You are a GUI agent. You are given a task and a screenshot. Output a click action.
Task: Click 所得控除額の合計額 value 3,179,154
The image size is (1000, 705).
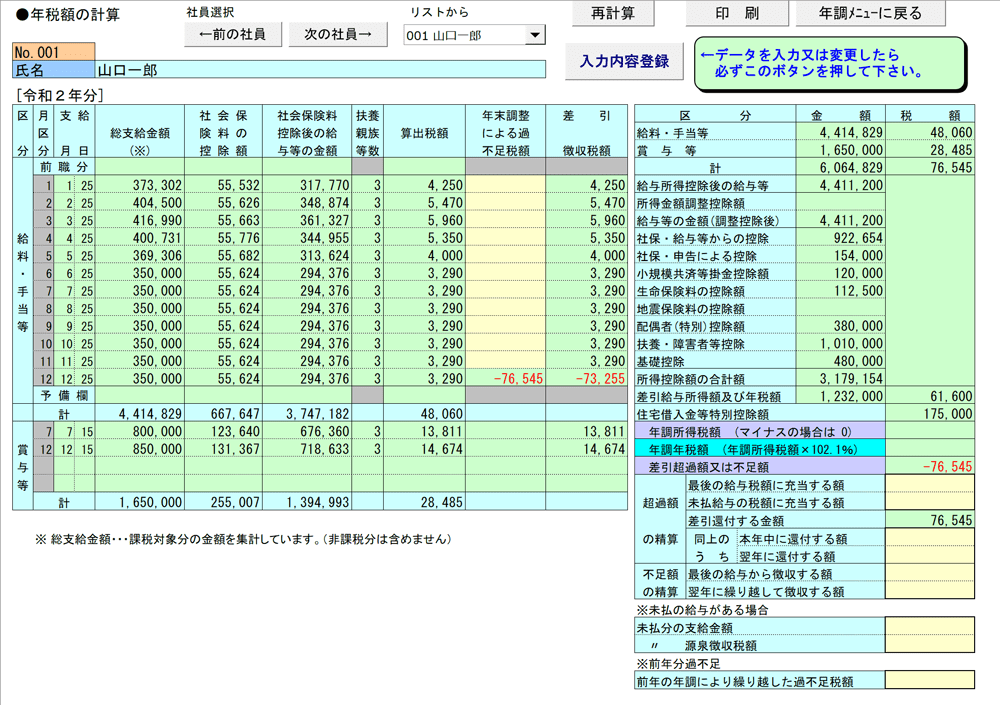(841, 378)
